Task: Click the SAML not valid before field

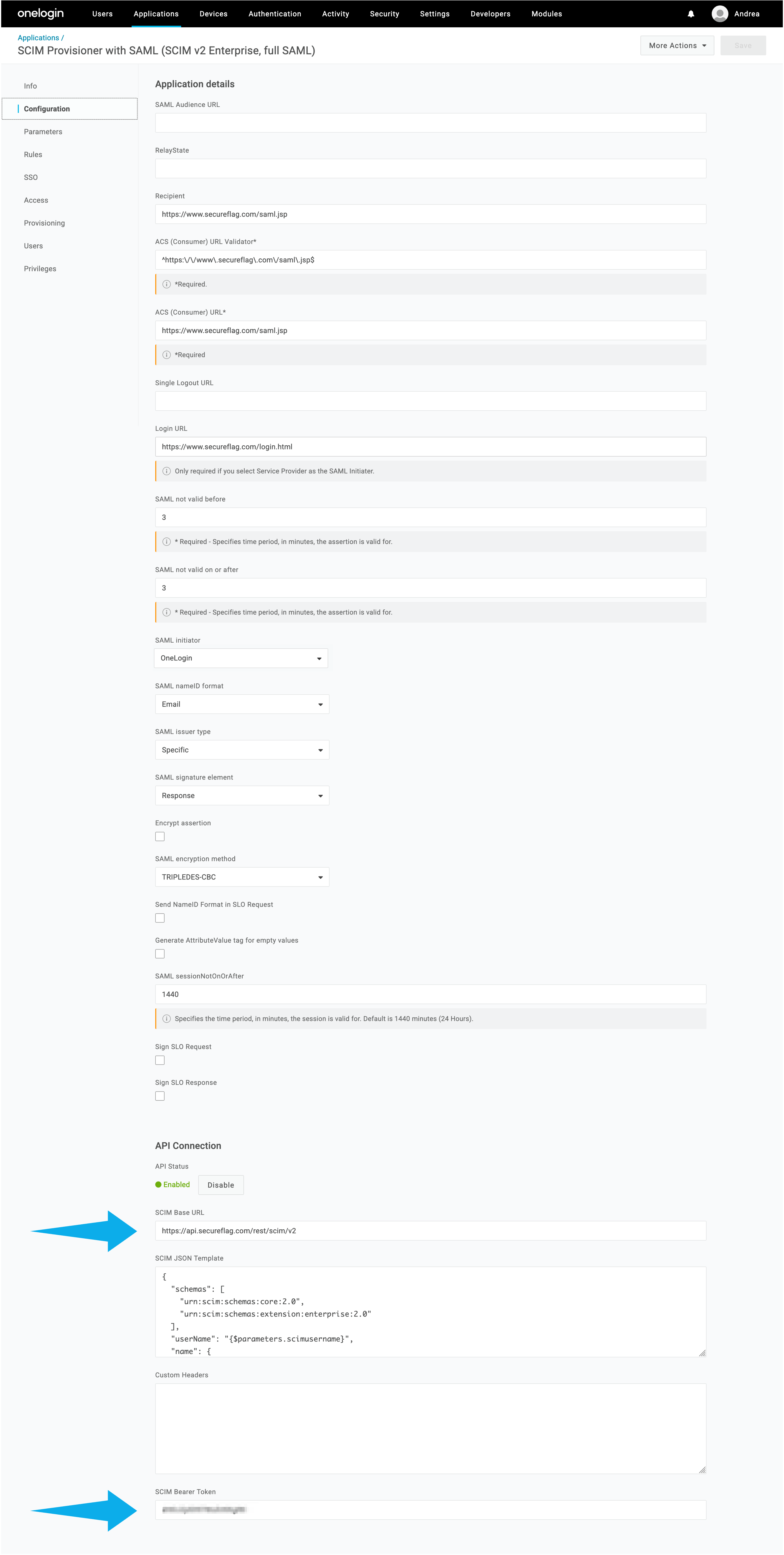Action: [x=430, y=517]
